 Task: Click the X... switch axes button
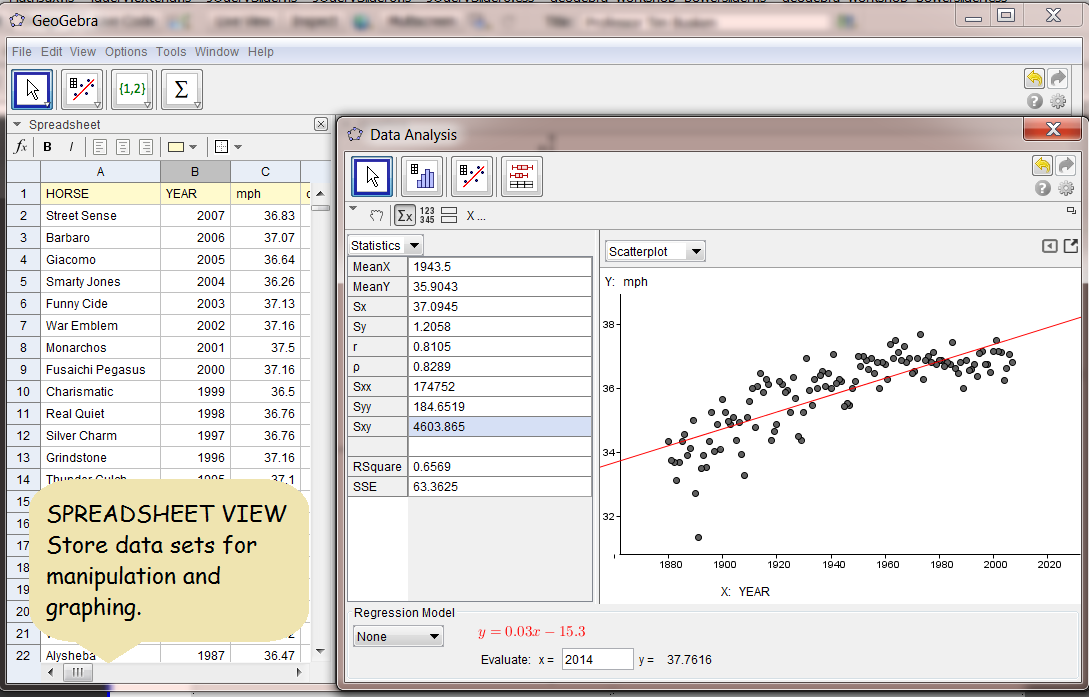[x=476, y=215]
